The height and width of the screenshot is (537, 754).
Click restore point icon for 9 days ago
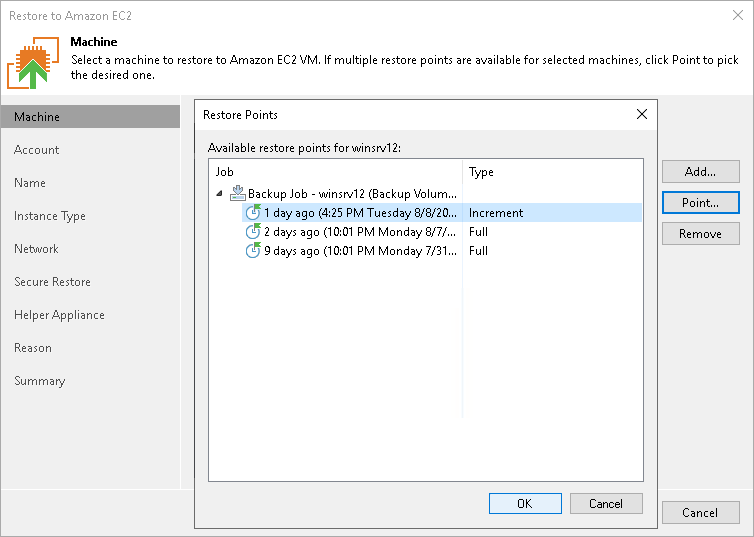pos(253,250)
